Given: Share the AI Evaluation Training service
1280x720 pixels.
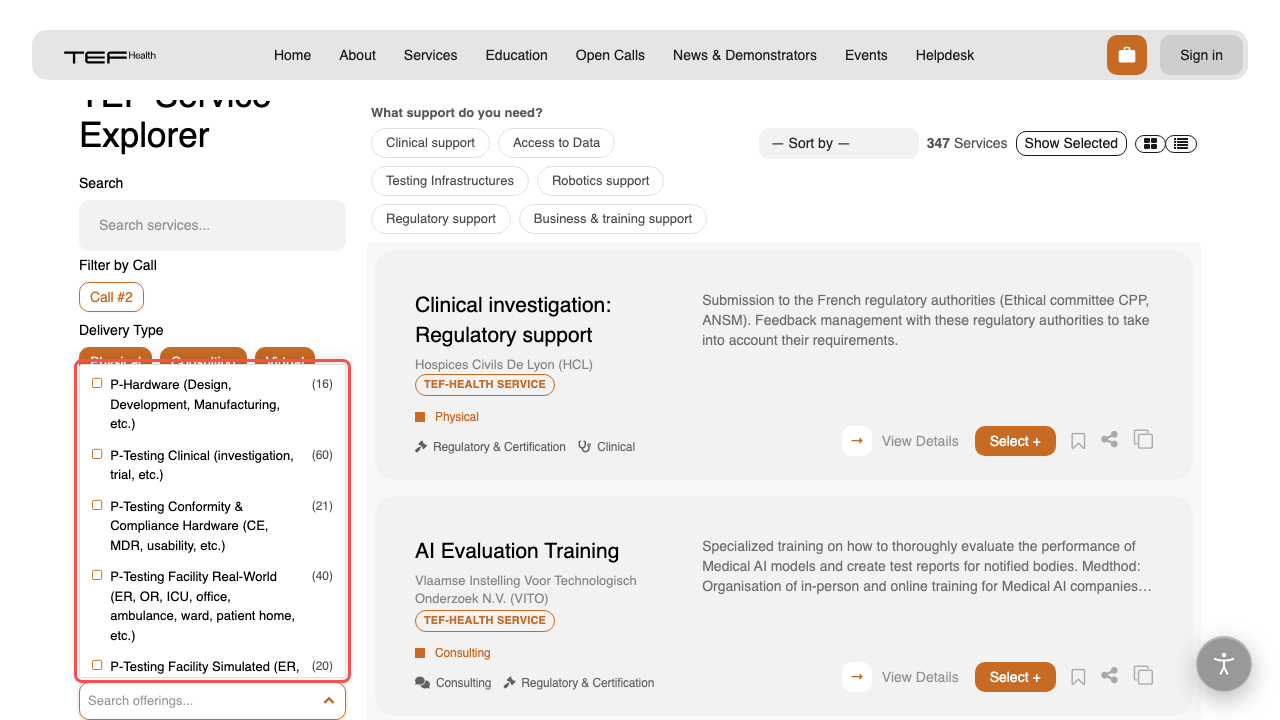Looking at the screenshot, I should [1109, 675].
